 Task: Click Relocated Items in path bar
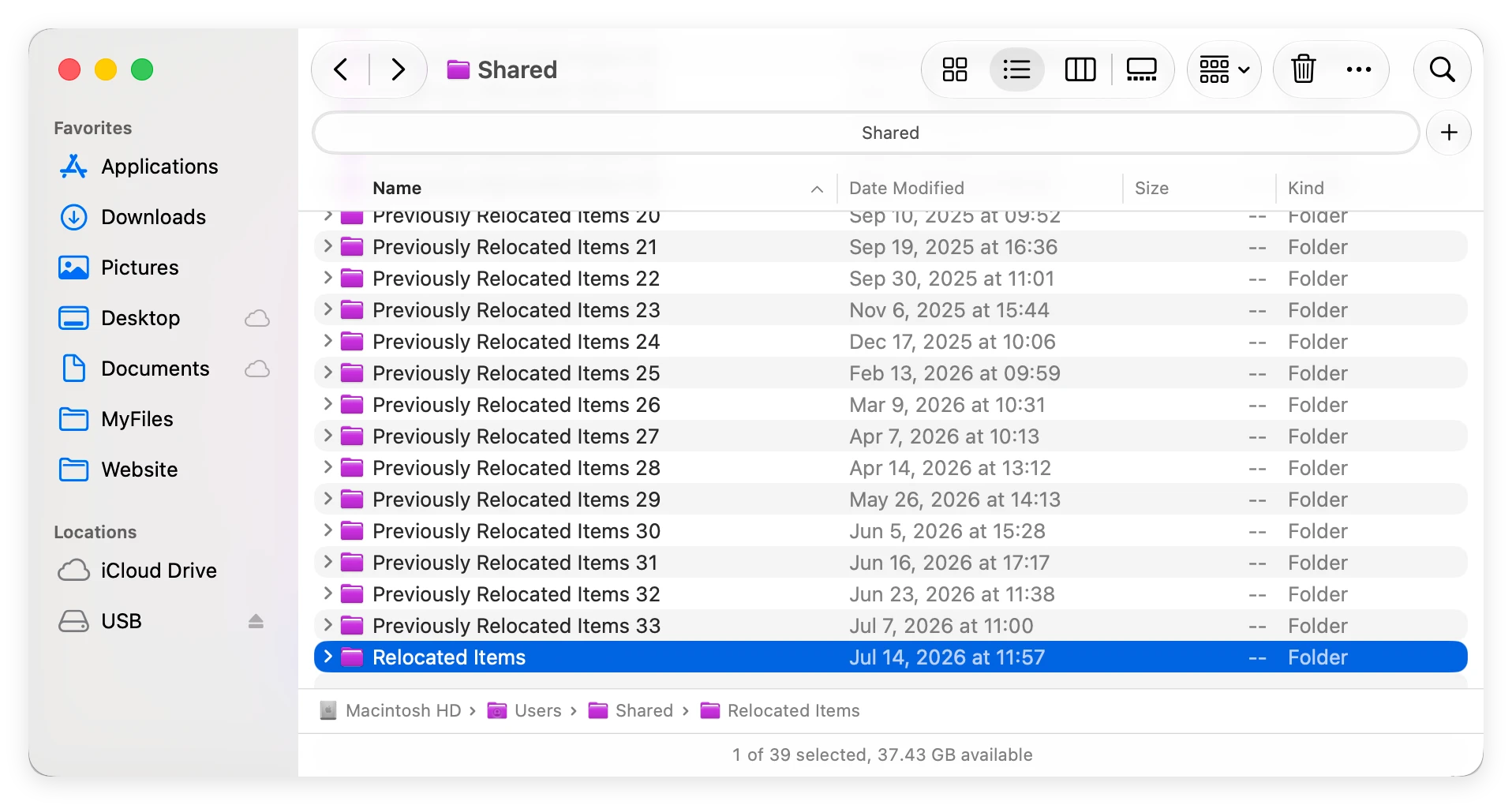tap(780, 710)
